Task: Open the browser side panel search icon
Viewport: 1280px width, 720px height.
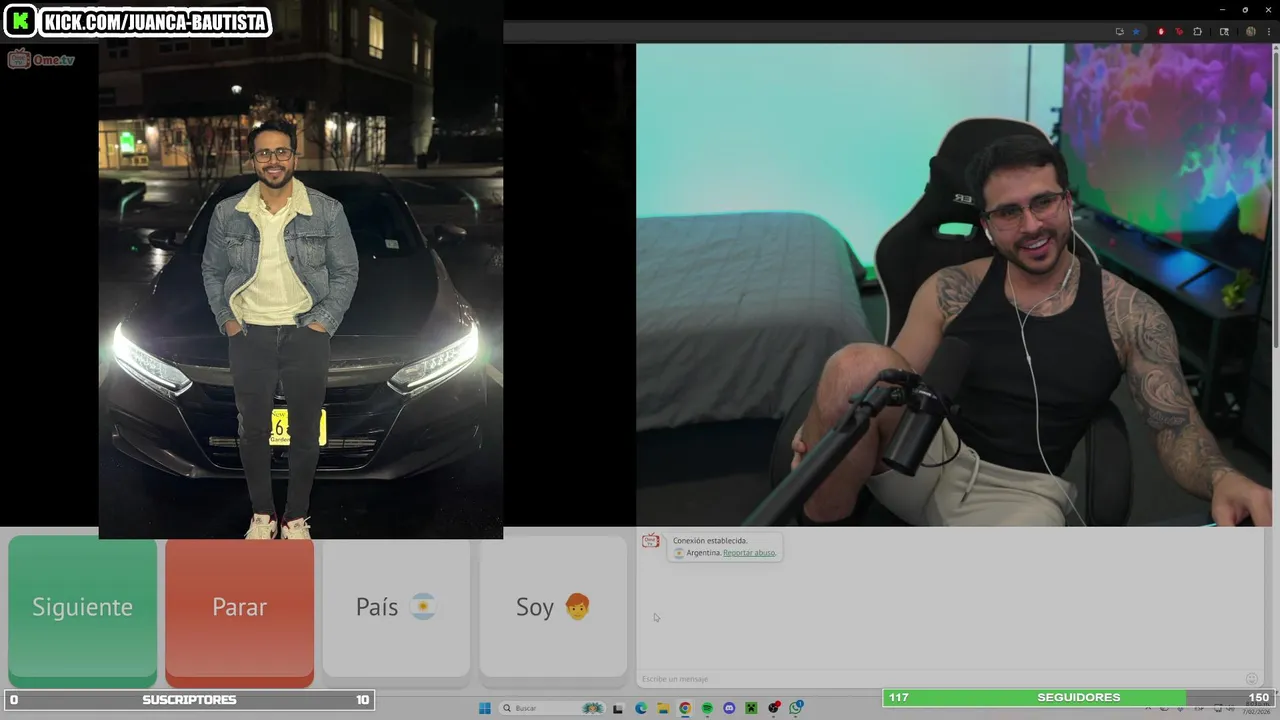Action: click(x=1224, y=32)
